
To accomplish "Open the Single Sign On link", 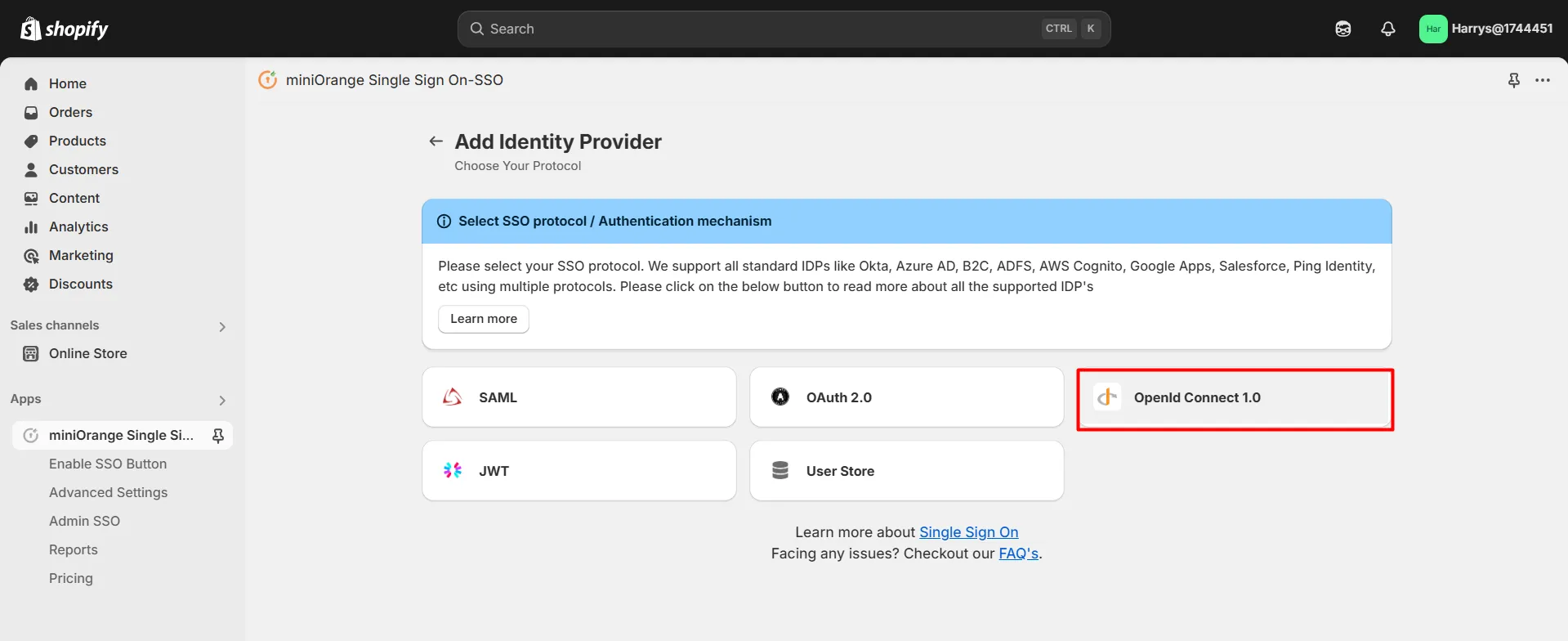I will (968, 532).
